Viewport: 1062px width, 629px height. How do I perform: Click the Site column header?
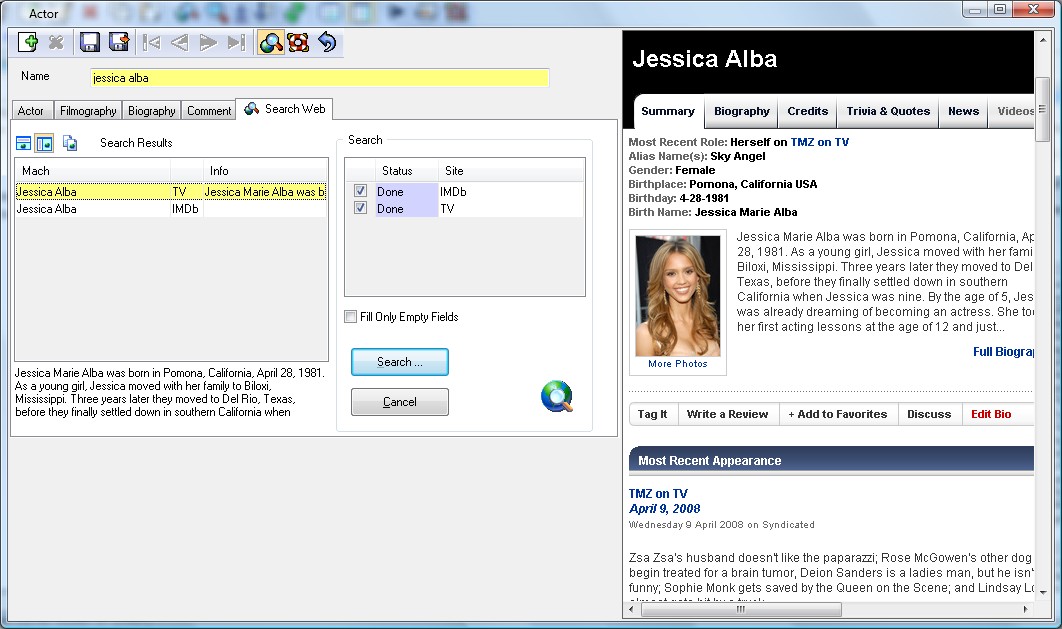pyautogui.click(x=511, y=171)
